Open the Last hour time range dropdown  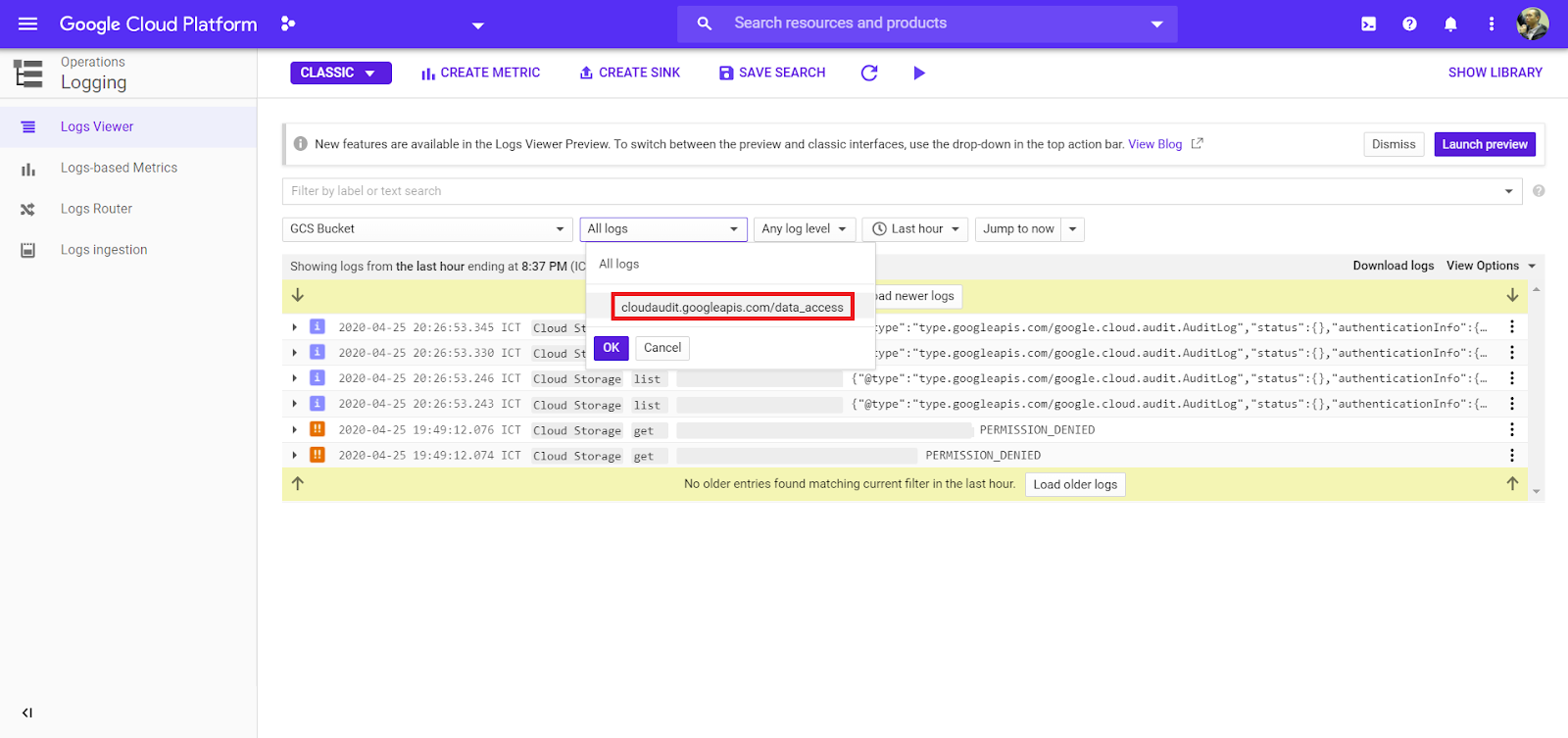(x=915, y=229)
